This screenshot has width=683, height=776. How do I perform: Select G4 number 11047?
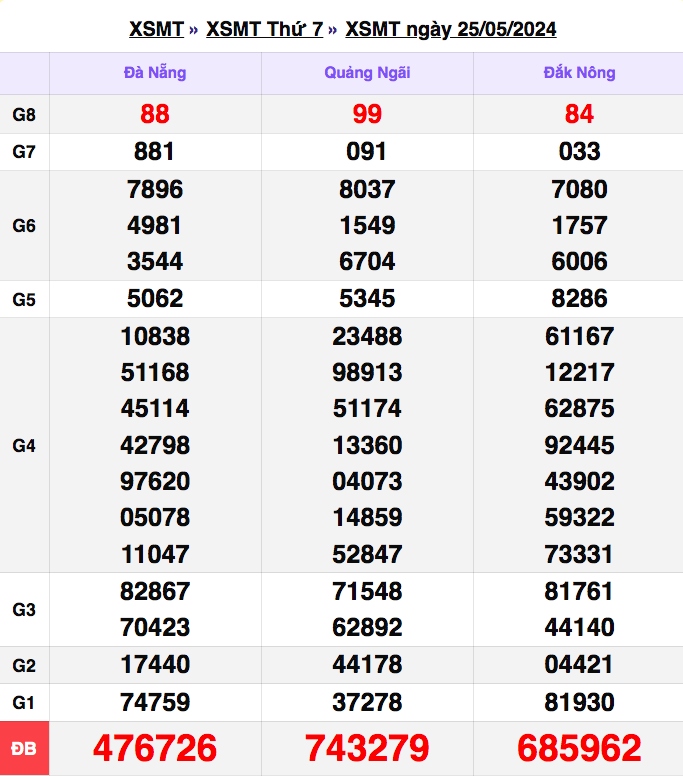pos(155,554)
